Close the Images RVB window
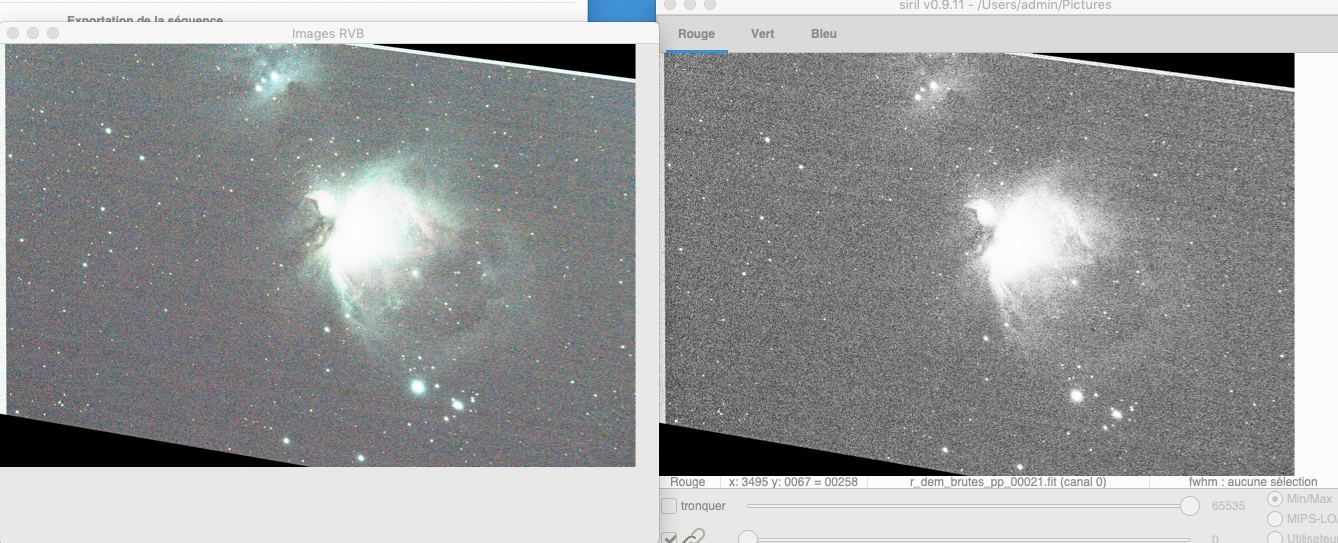1338x543 pixels. 13,33
